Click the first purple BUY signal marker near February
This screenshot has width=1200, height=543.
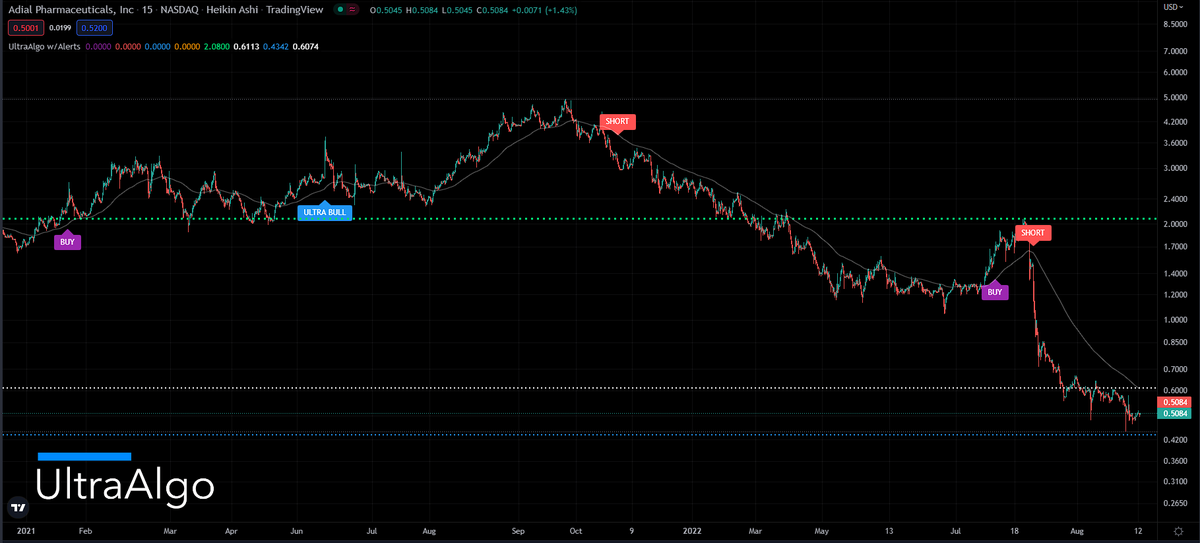point(67,240)
